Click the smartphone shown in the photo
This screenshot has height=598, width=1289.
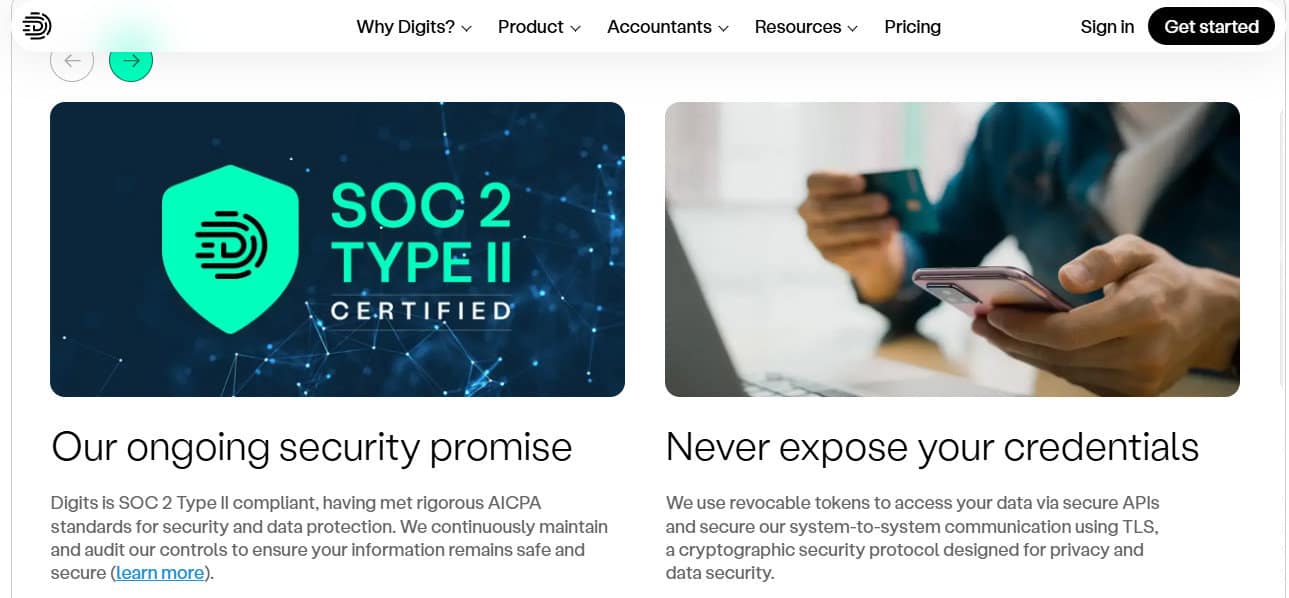click(990, 290)
